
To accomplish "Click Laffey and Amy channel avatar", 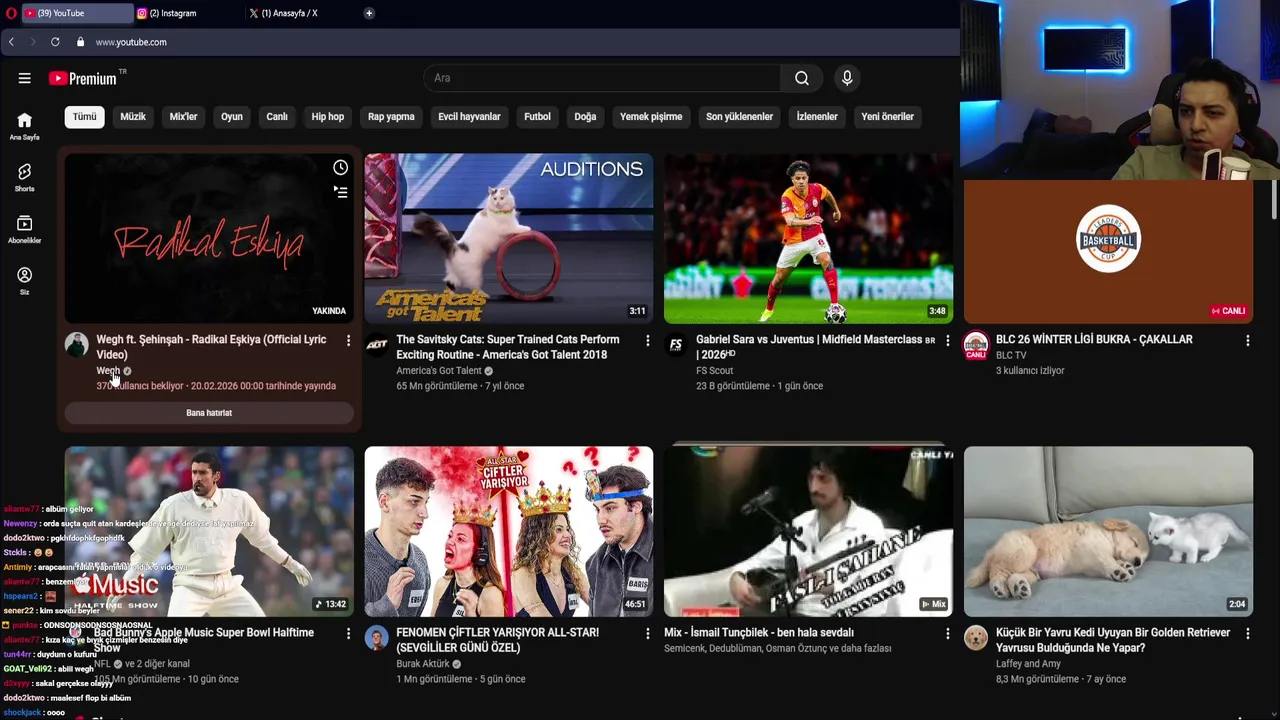I will [976, 638].
